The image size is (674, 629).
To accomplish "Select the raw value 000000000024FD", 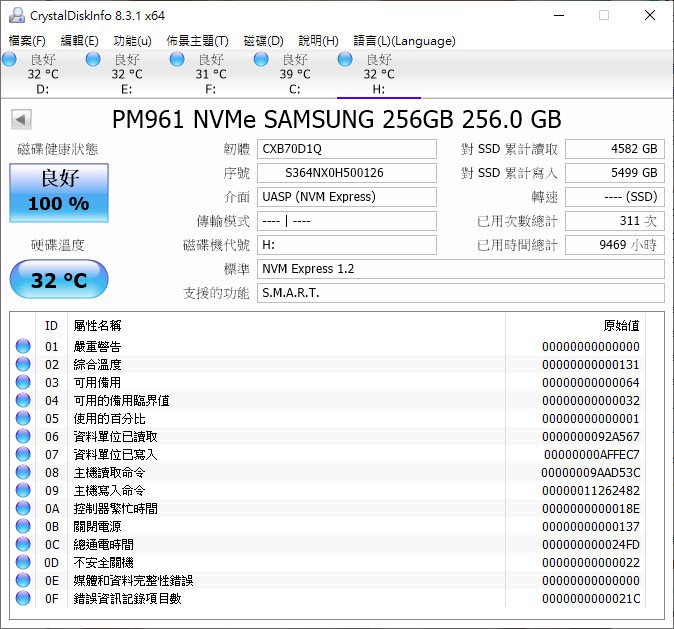I will [591, 545].
